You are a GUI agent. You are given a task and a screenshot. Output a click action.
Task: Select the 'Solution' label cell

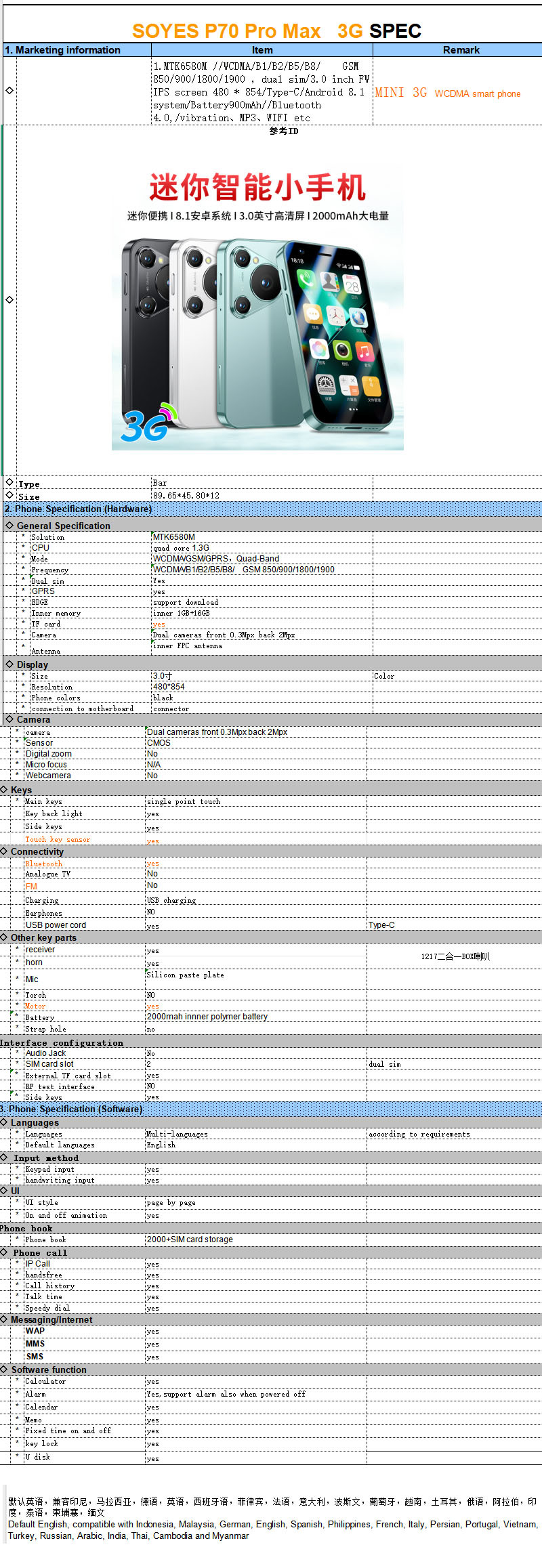click(91, 537)
